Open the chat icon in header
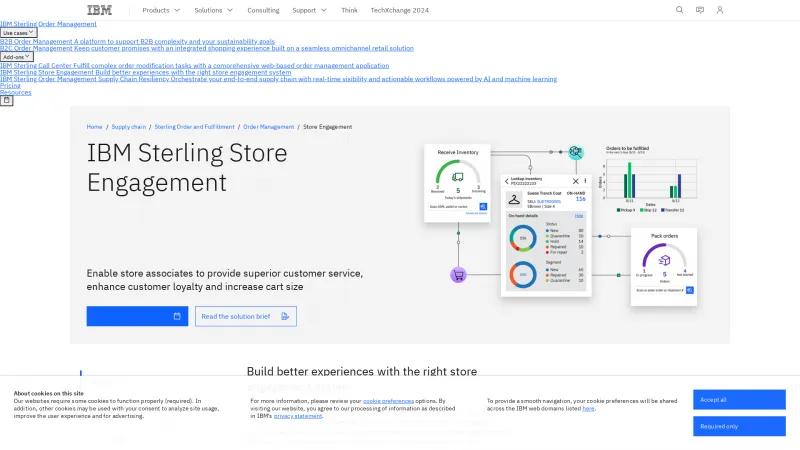The height and width of the screenshot is (450, 800). pyautogui.click(x=700, y=10)
